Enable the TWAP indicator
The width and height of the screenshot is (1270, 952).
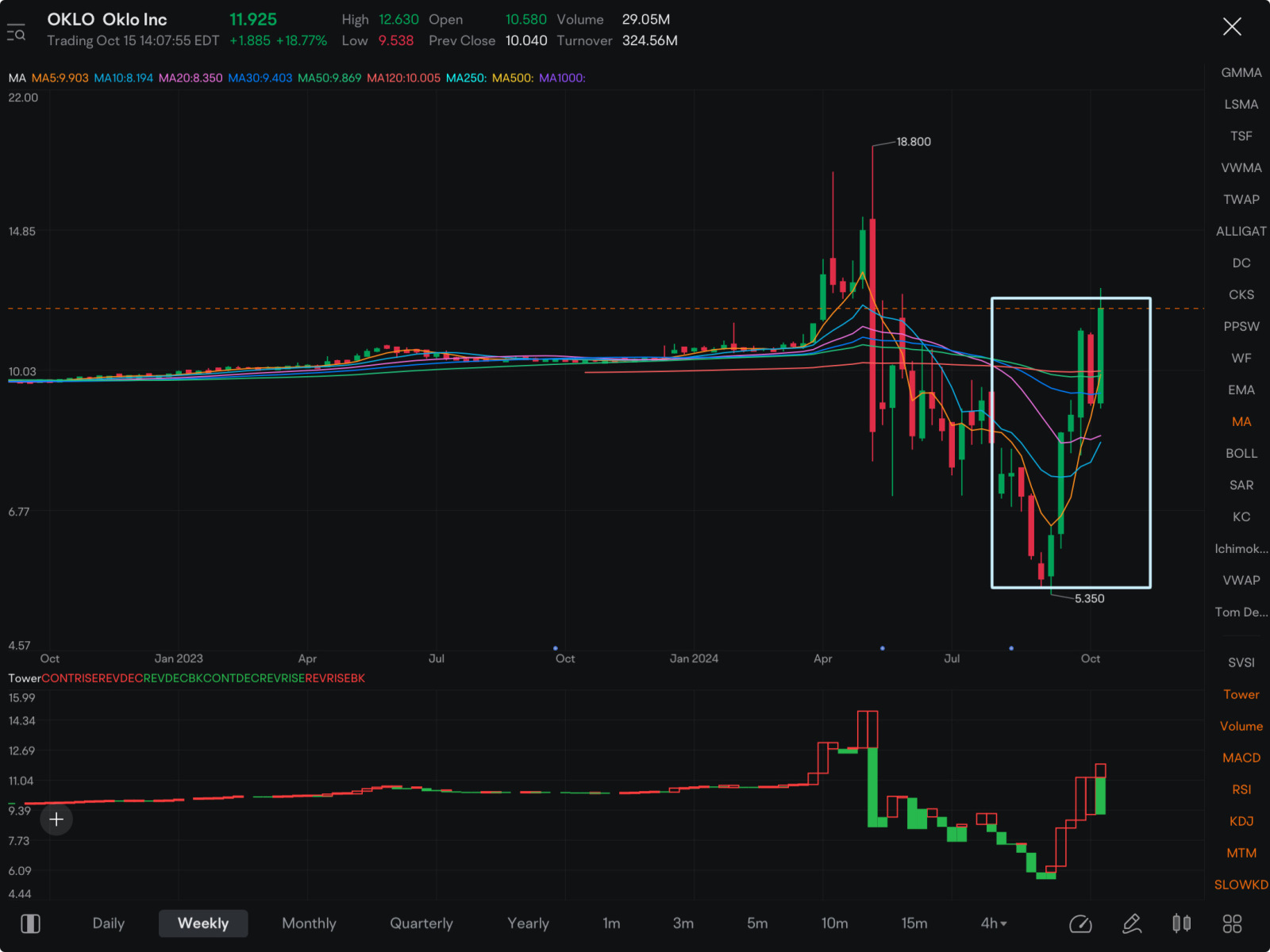coord(1241,199)
